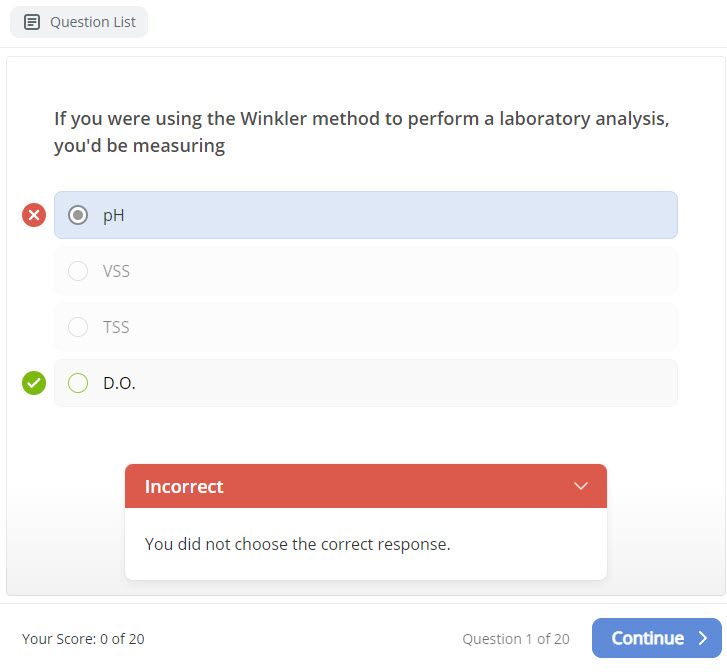
Task: Click the green checkmark correct-answer icon
Action: 34,383
